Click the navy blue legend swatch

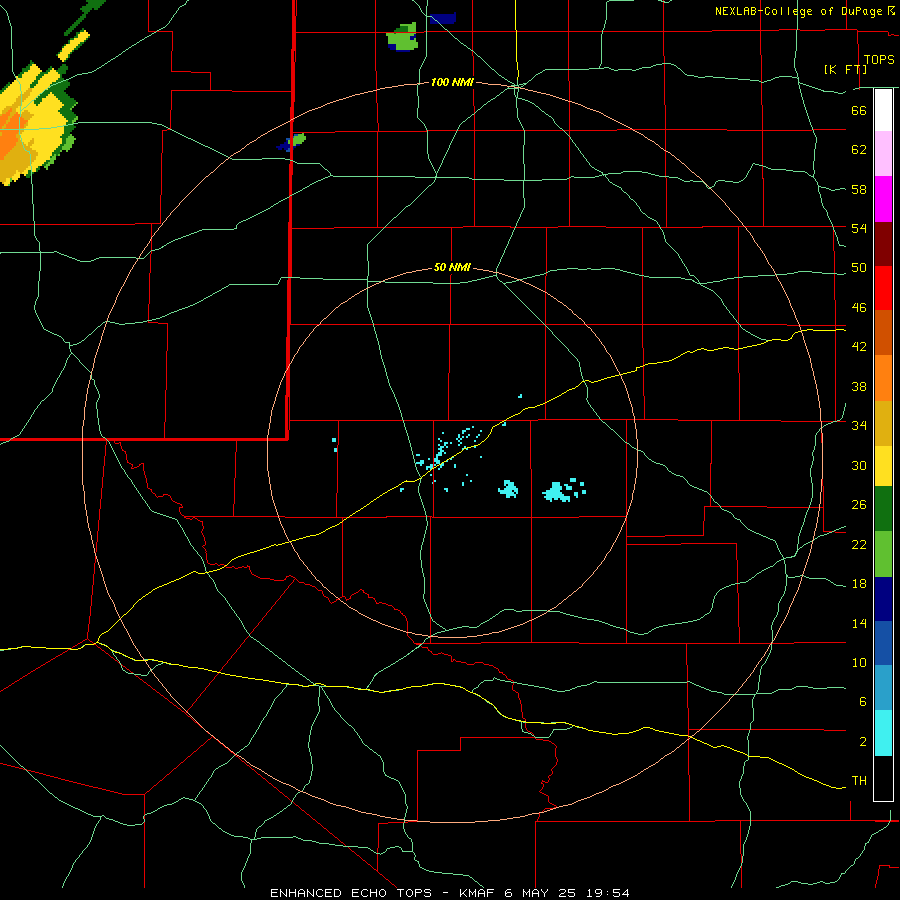pyautogui.click(x=883, y=599)
